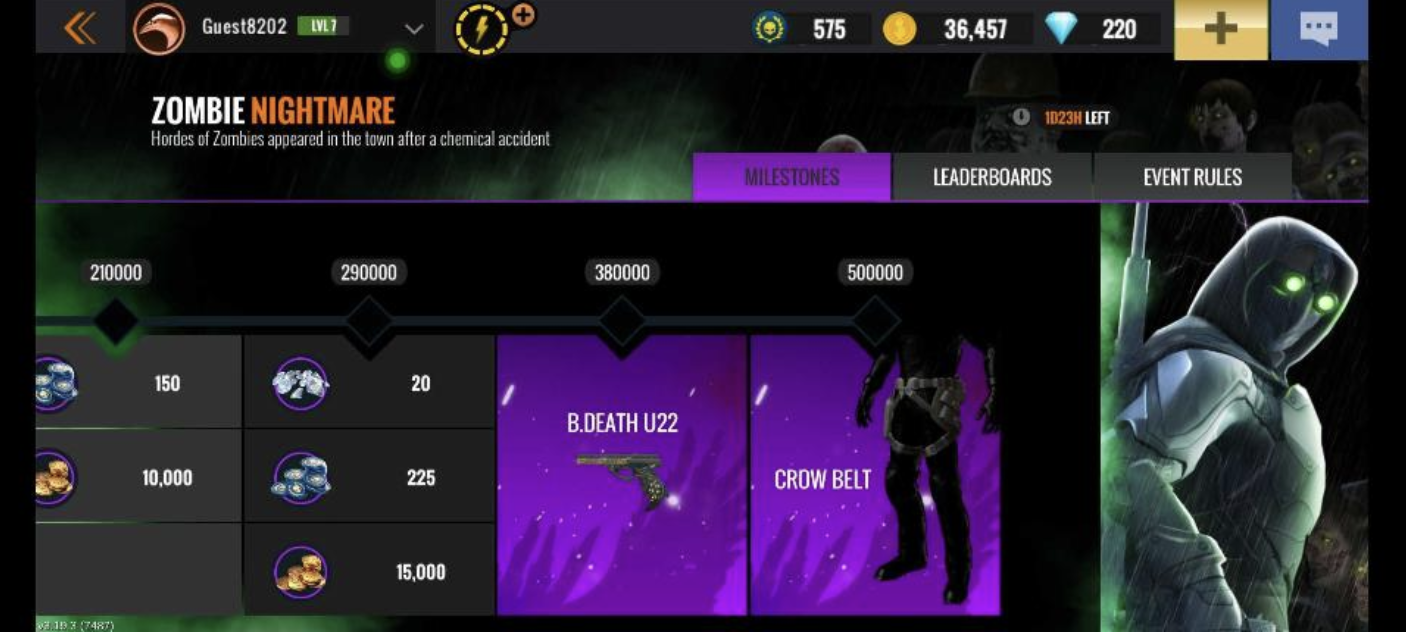The image size is (1406, 632).
Task: Tap the gold plus add-currency button
Action: coord(1220,28)
